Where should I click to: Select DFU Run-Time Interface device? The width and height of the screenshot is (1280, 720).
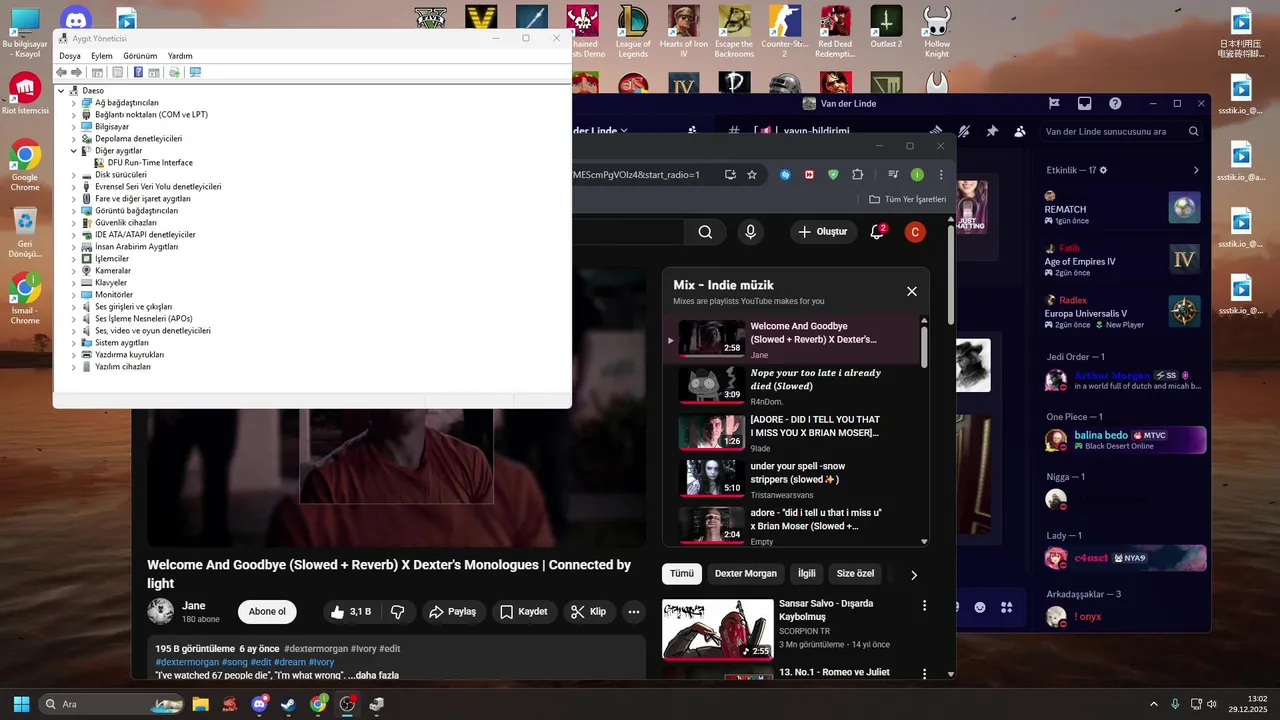pyautogui.click(x=149, y=163)
